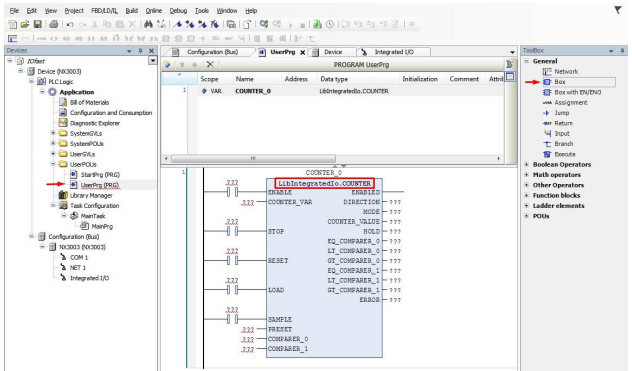Open Diagnostic Explorer tree item

[95, 123]
